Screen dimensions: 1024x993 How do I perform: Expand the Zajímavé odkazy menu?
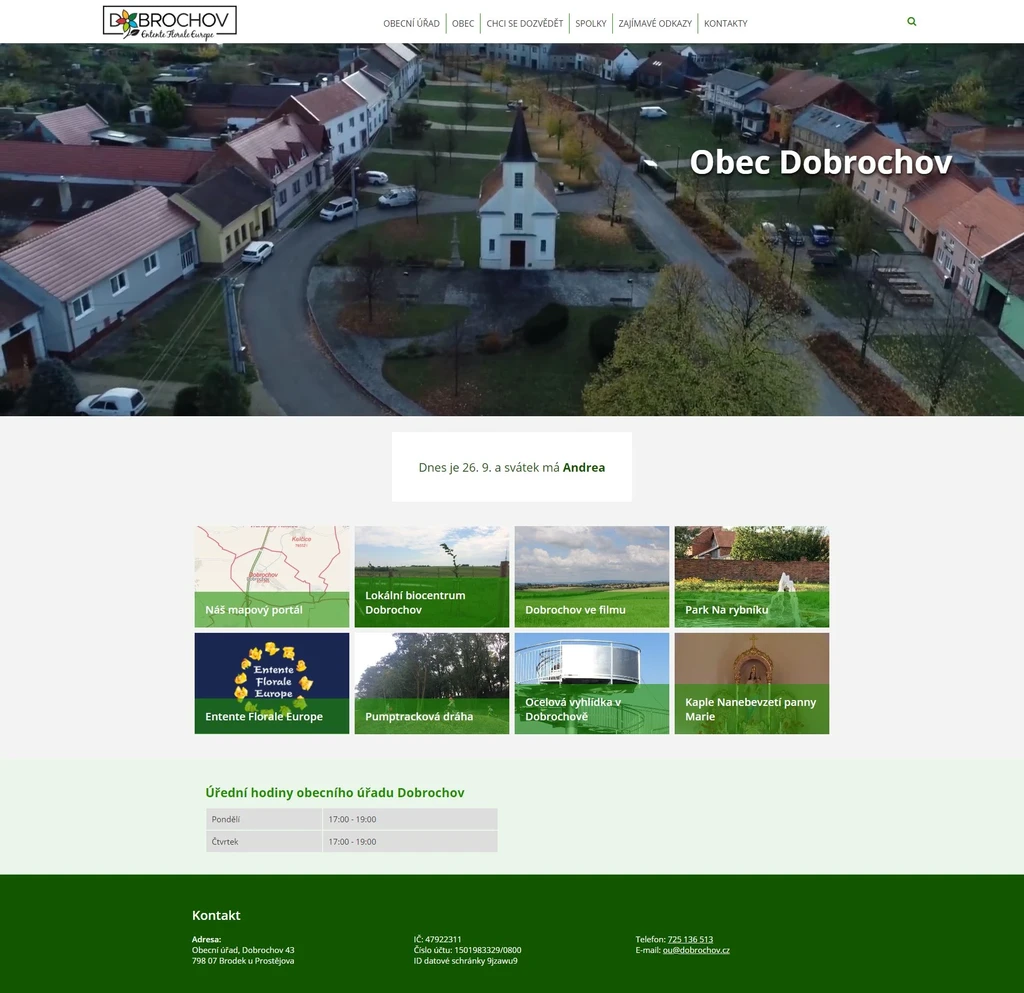click(655, 23)
